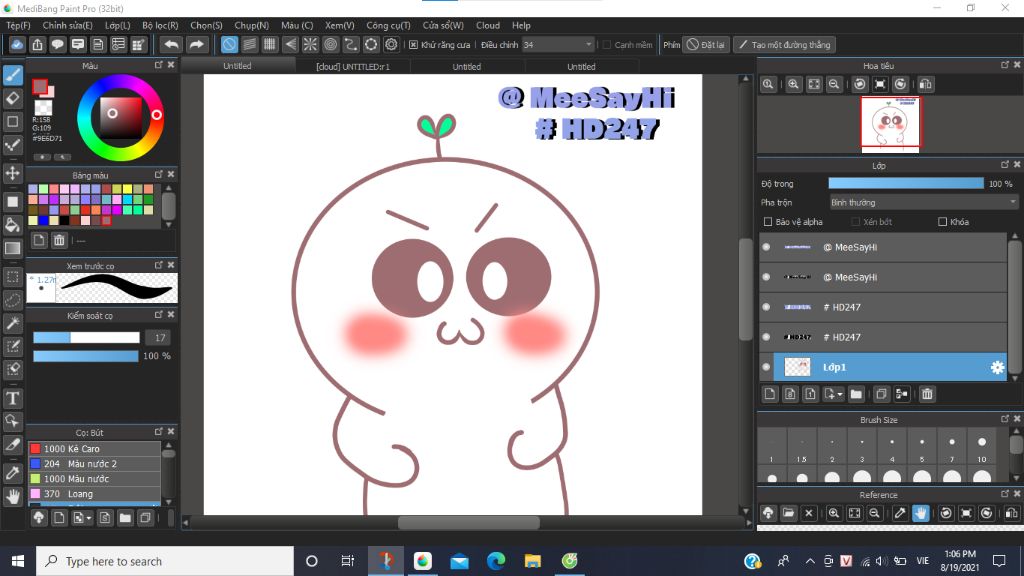The width and height of the screenshot is (1024, 576).
Task: Open the Chỉnh sửa(E) menu
Action: [x=67, y=25]
